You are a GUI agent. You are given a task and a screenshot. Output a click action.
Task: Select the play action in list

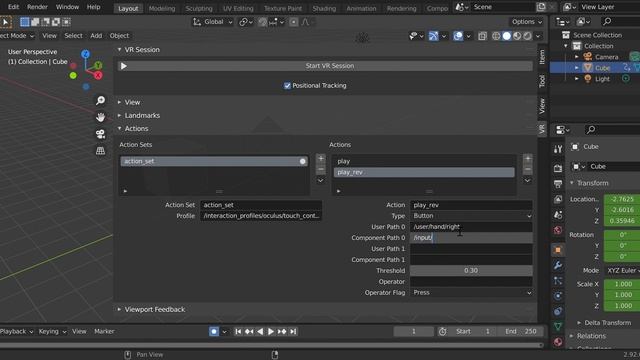click(x=424, y=161)
